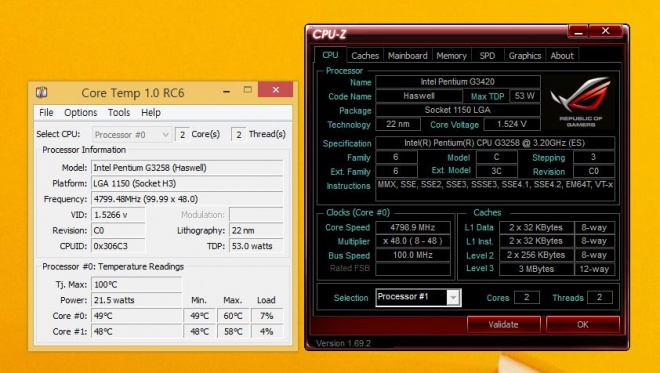Click the Technology value 22 nm in CPU-Z

(398, 124)
